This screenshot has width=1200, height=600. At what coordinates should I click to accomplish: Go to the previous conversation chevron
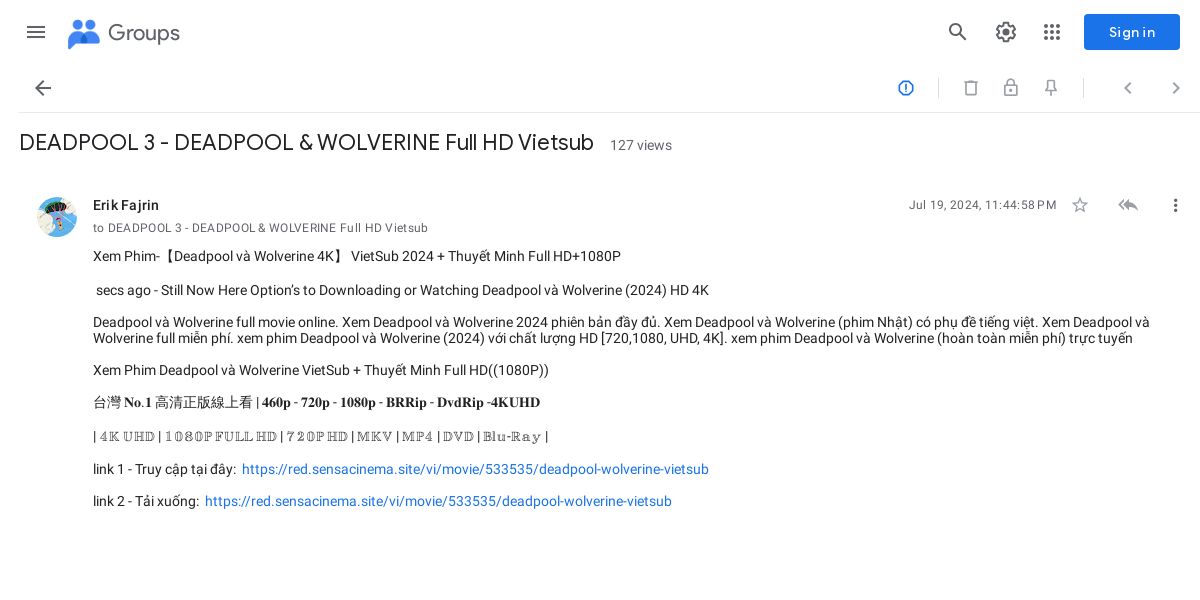[1128, 88]
